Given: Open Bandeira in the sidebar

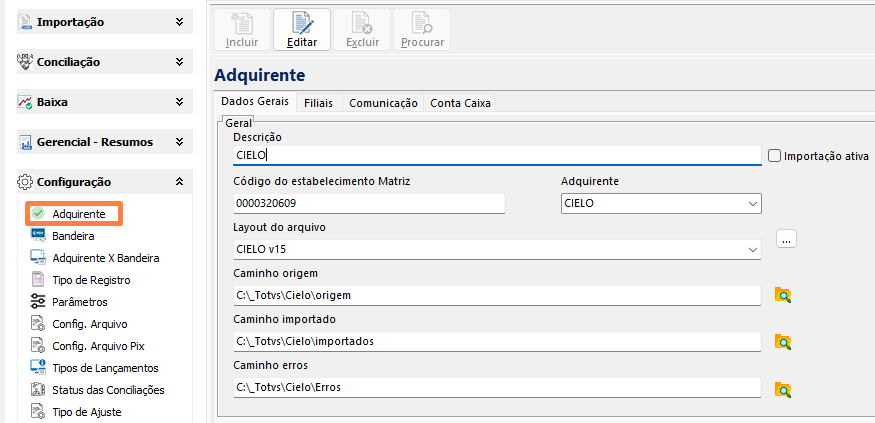Looking at the screenshot, I should click(73, 236).
